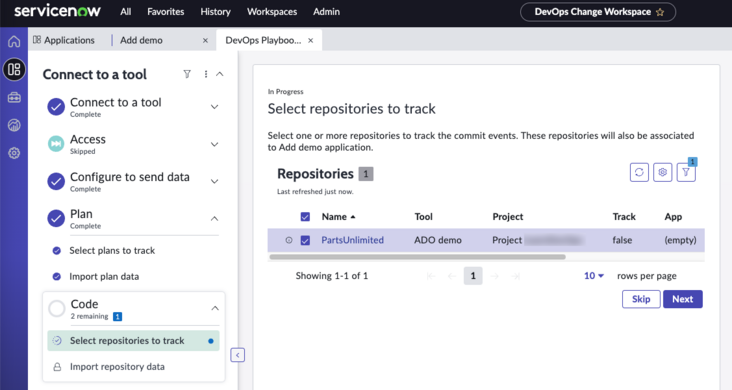
Task: Click the Import repository data lock icon
Action: pos(57,367)
